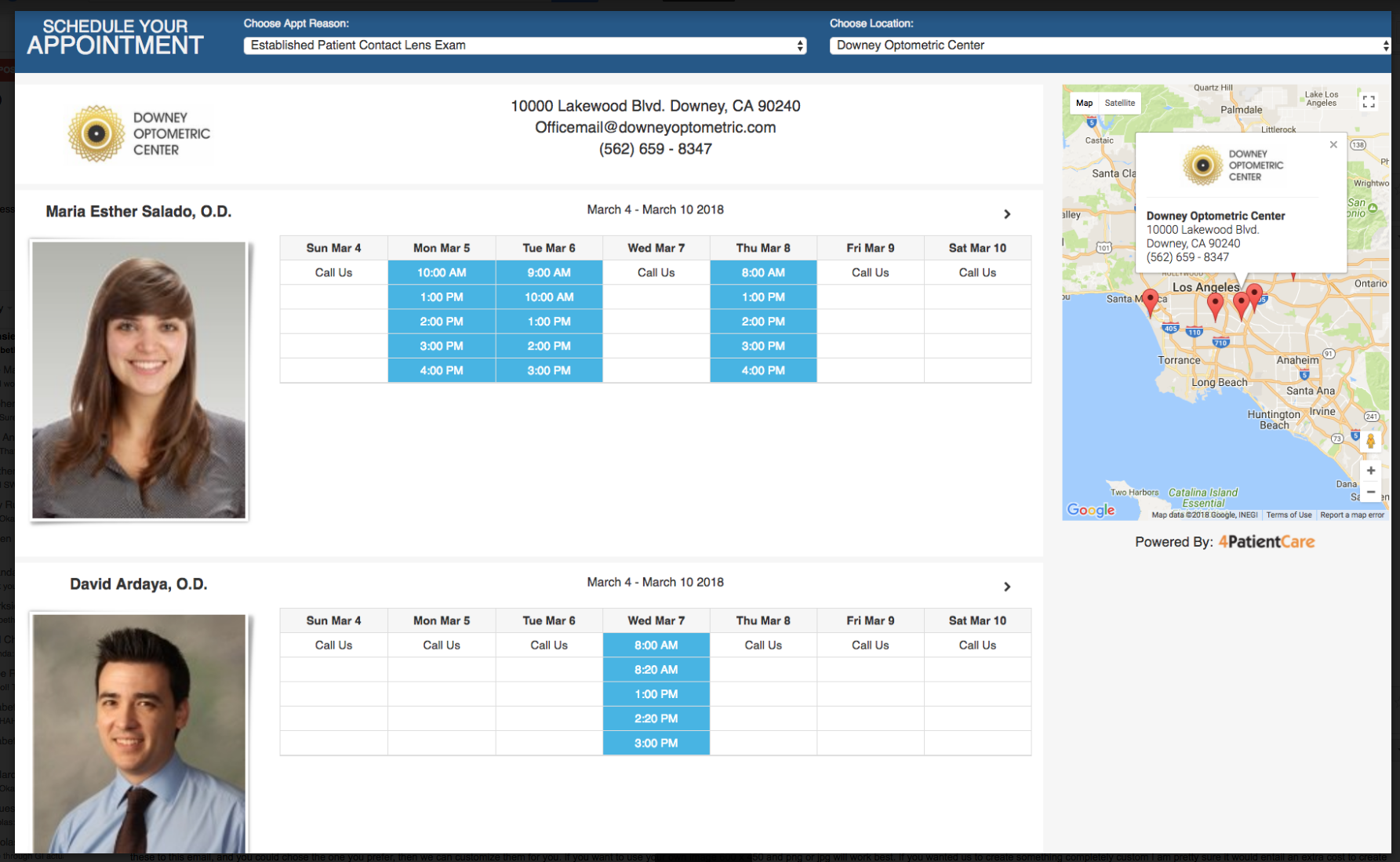The width and height of the screenshot is (1400, 862).
Task: Click Maria's Wed Mar 7 Call Us cell
Action: [x=656, y=272]
